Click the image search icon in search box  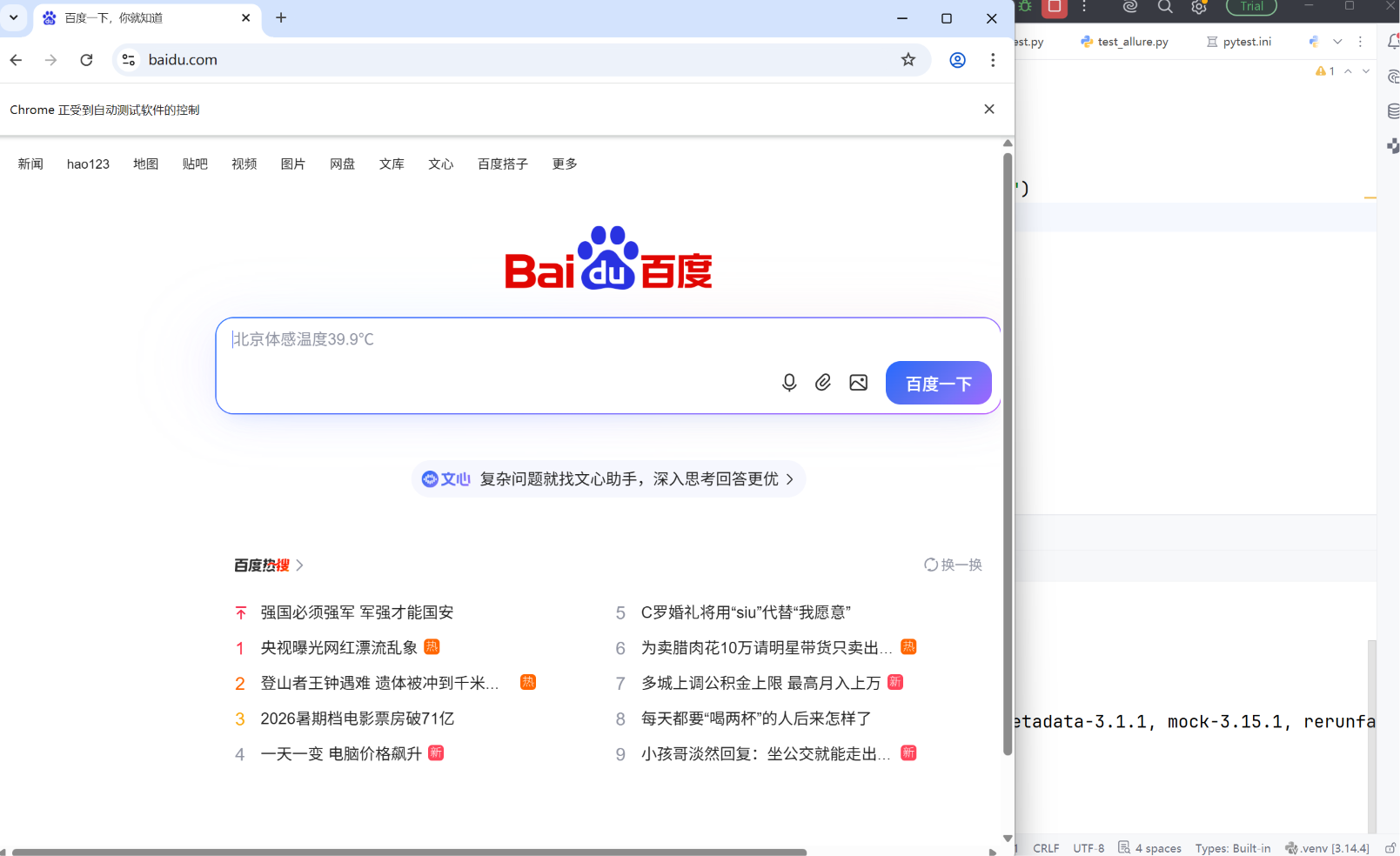coord(859,383)
